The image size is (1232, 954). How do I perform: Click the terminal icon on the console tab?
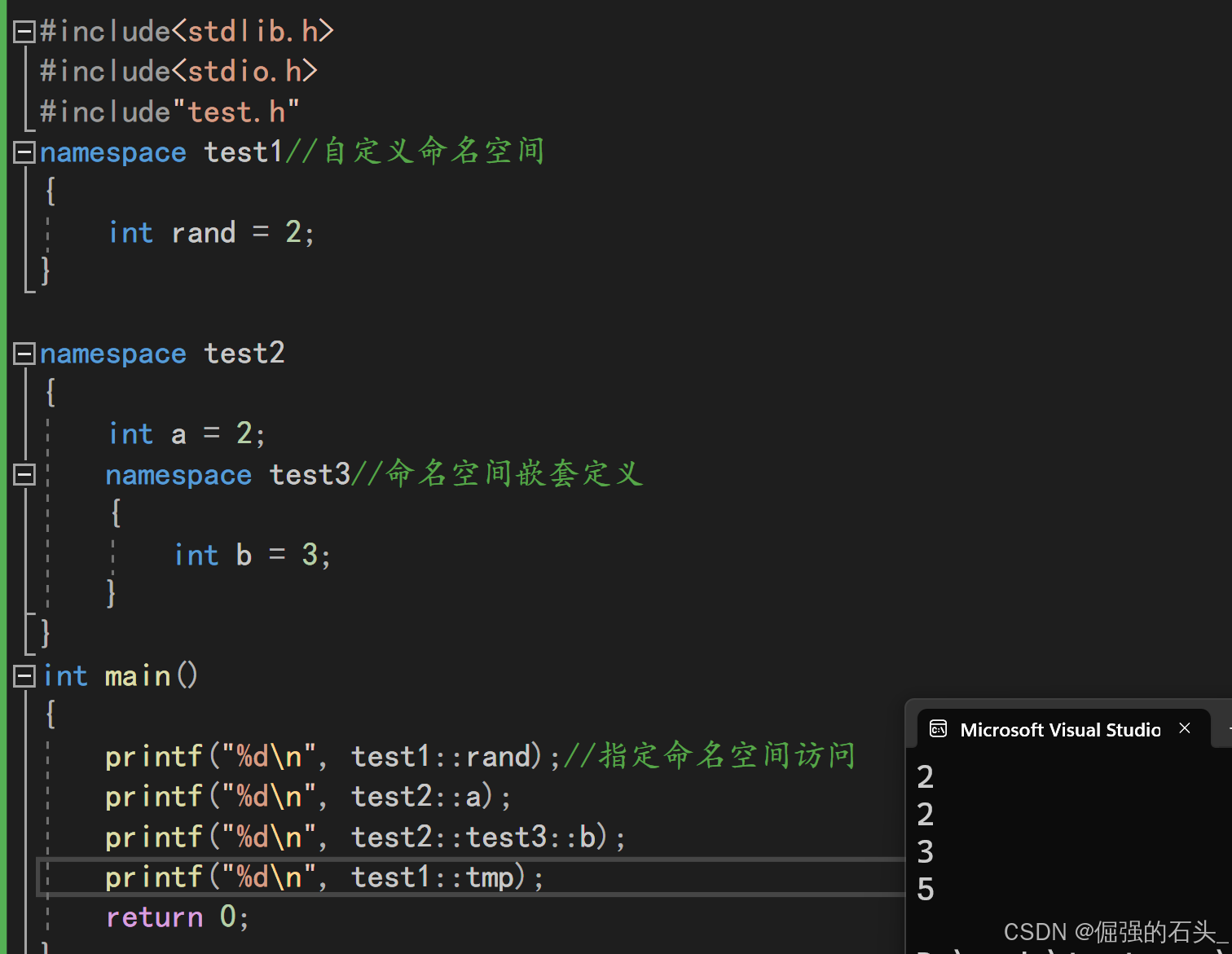coord(938,729)
